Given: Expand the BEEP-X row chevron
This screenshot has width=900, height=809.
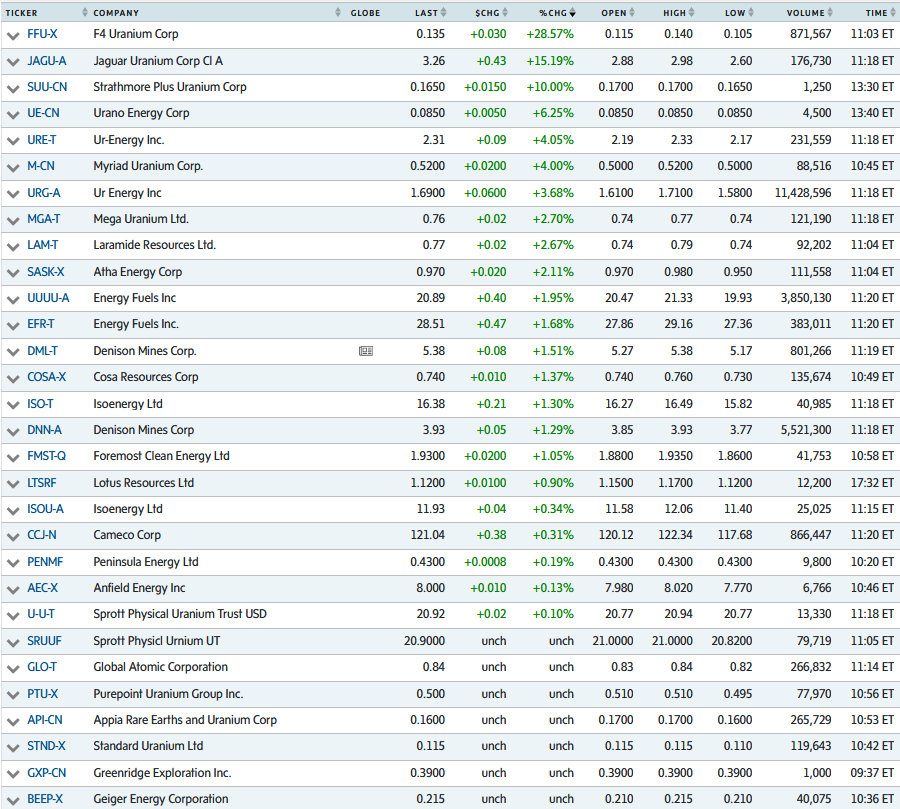Looking at the screenshot, I should point(13,800).
